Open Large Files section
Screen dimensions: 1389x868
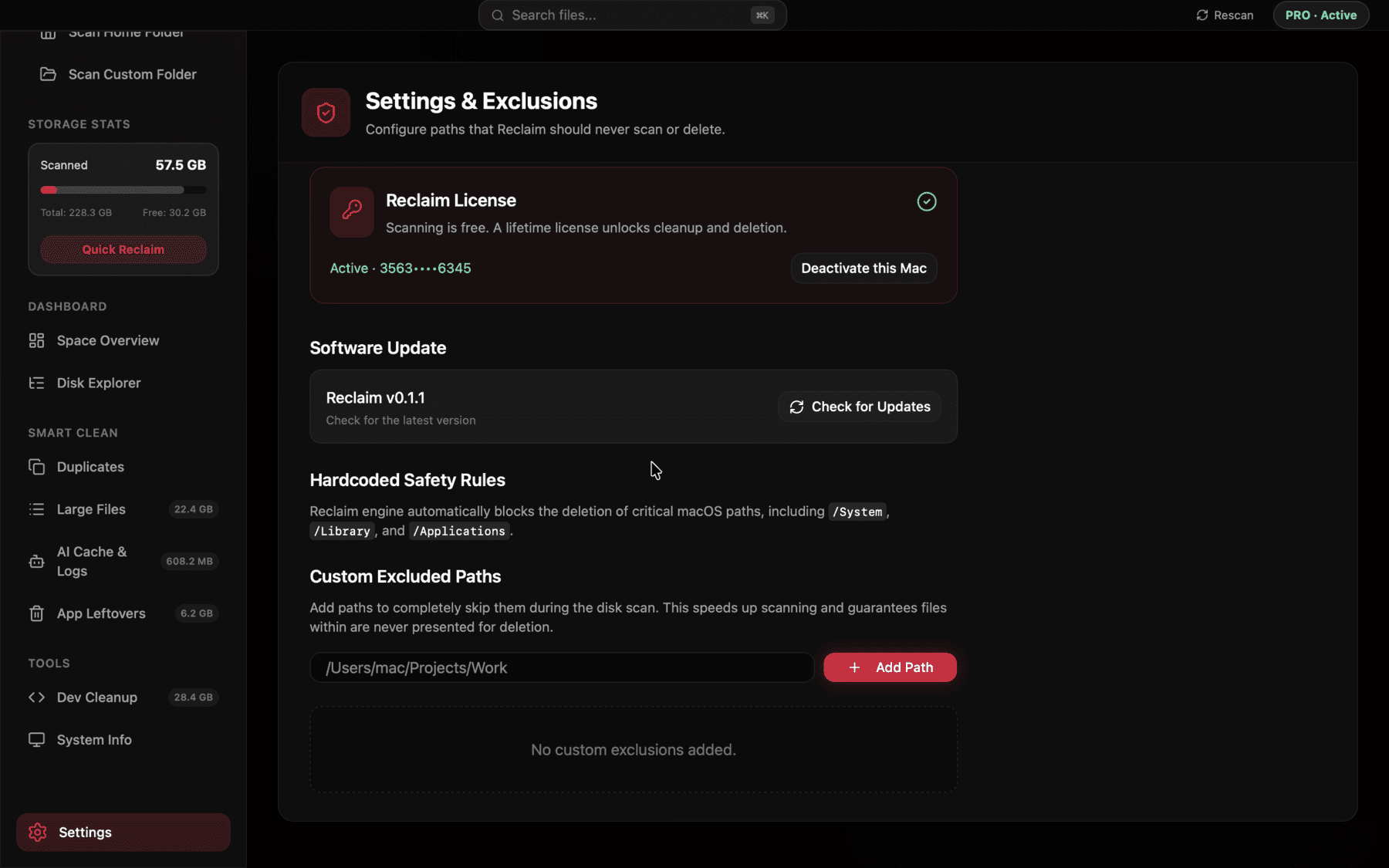point(123,509)
